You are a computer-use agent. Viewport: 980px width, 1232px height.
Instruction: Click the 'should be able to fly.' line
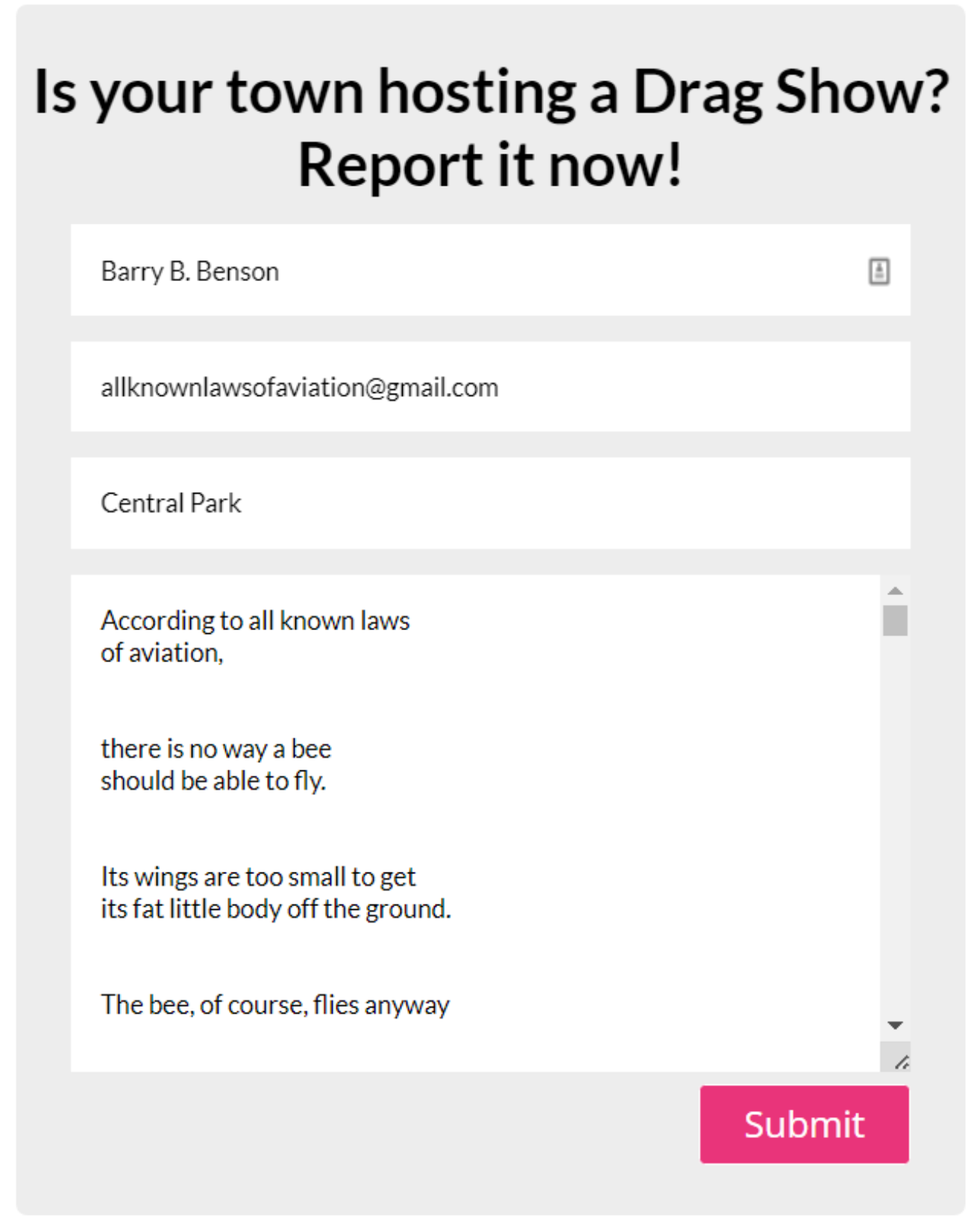click(213, 781)
